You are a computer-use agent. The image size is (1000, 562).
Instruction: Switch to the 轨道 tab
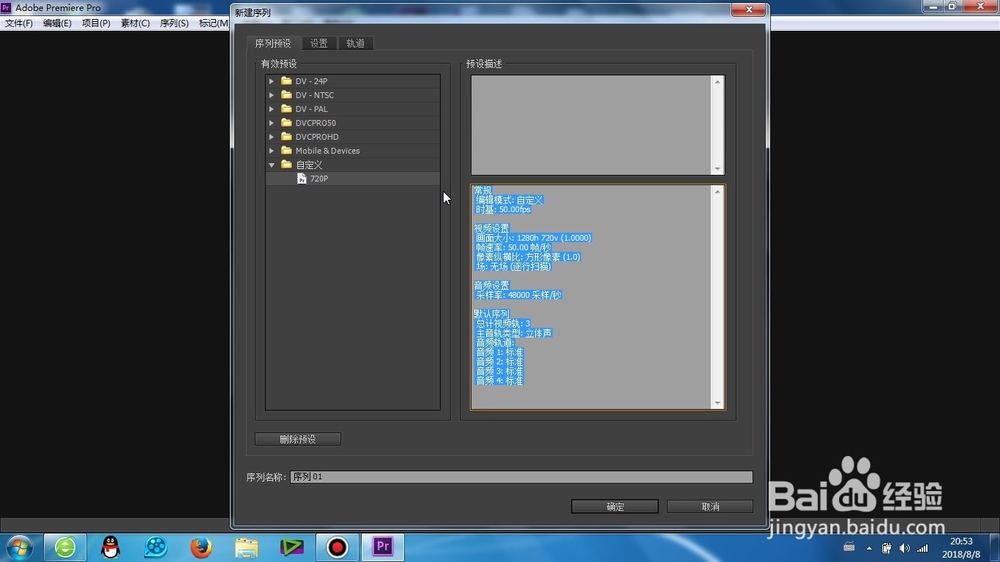355,43
